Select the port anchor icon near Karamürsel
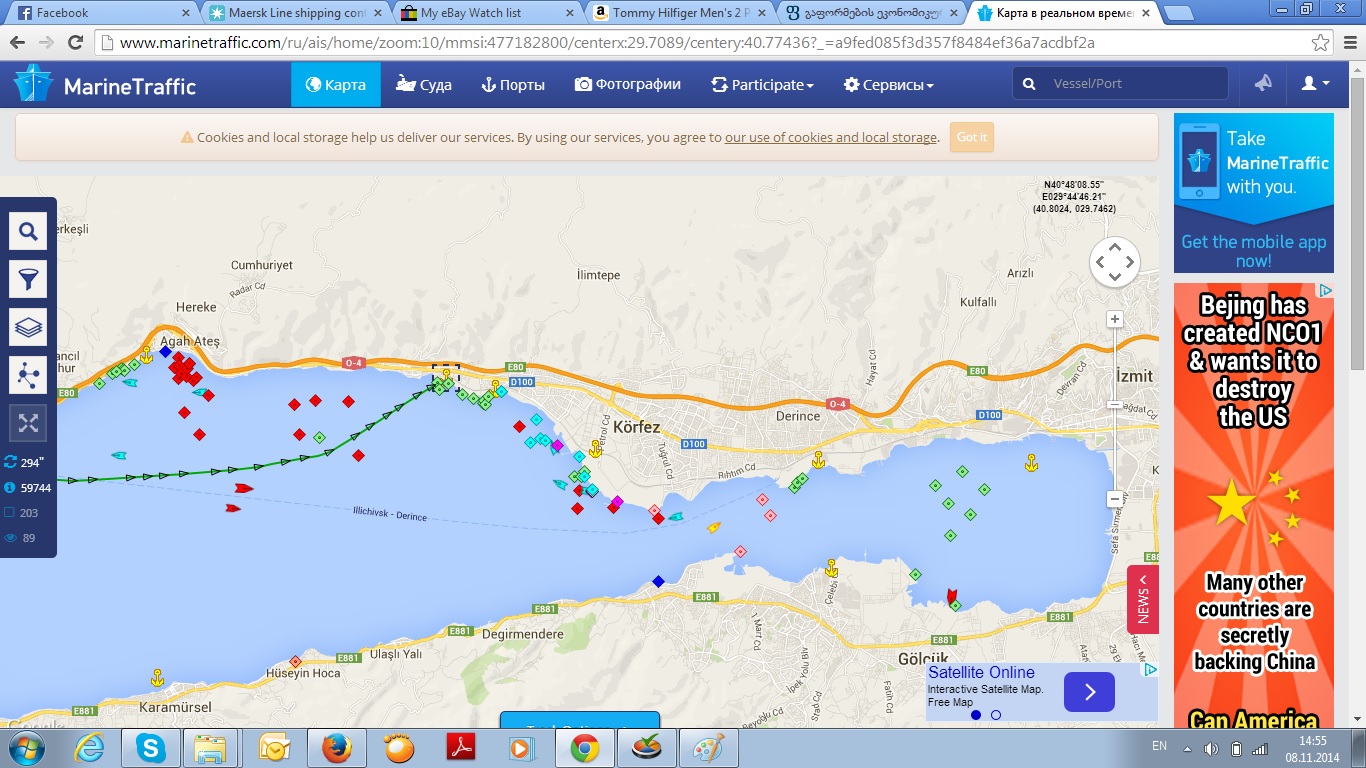Viewport: 1366px width, 768px height. 156,677
